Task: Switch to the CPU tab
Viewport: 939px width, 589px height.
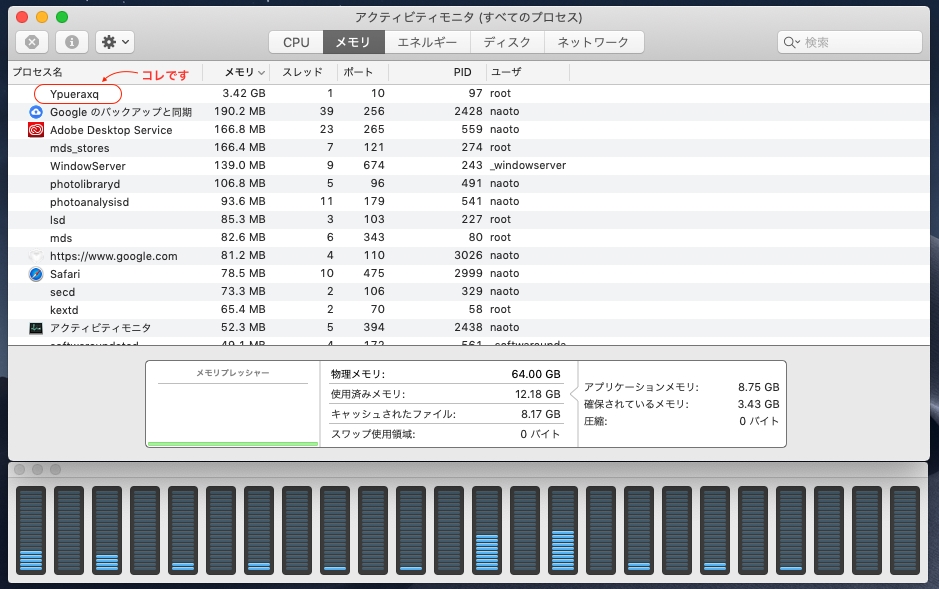Action: (x=296, y=42)
